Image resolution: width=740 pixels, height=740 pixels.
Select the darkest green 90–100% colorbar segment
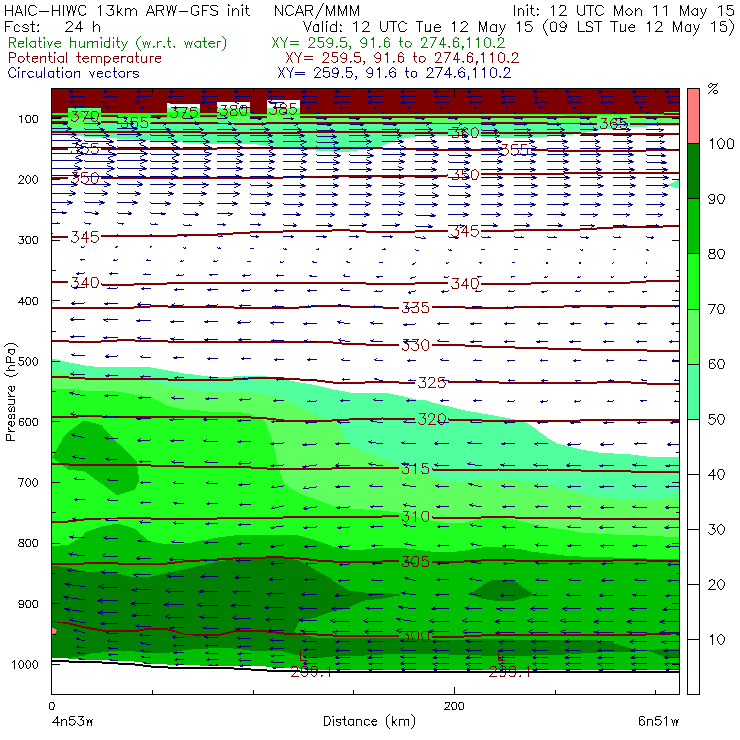pos(693,171)
